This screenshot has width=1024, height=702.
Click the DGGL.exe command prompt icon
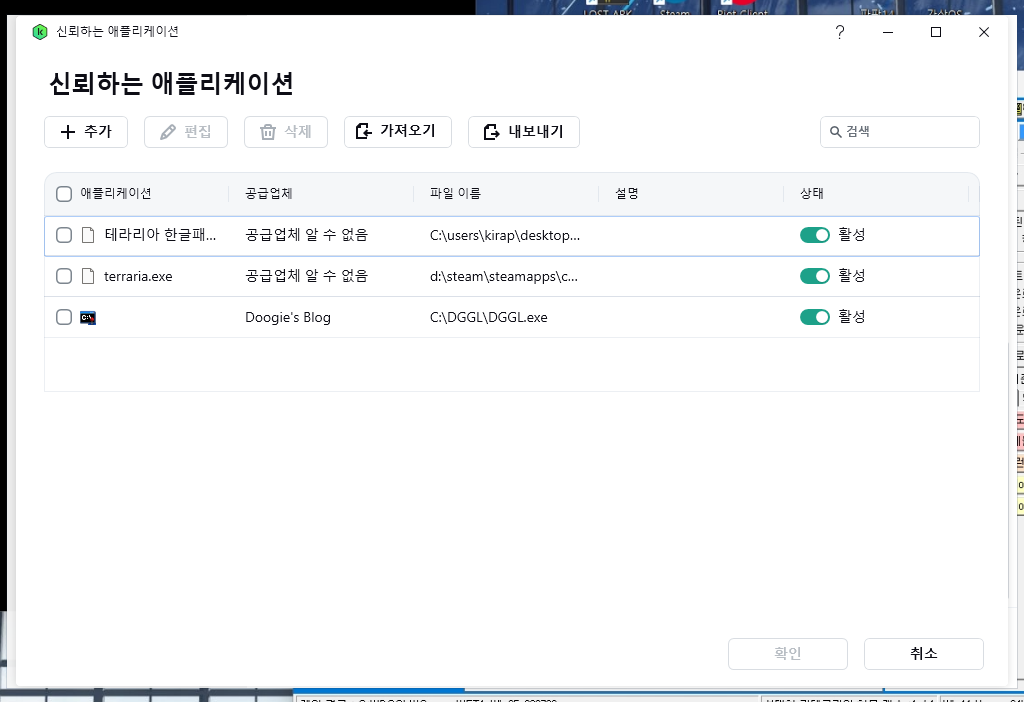tap(88, 317)
